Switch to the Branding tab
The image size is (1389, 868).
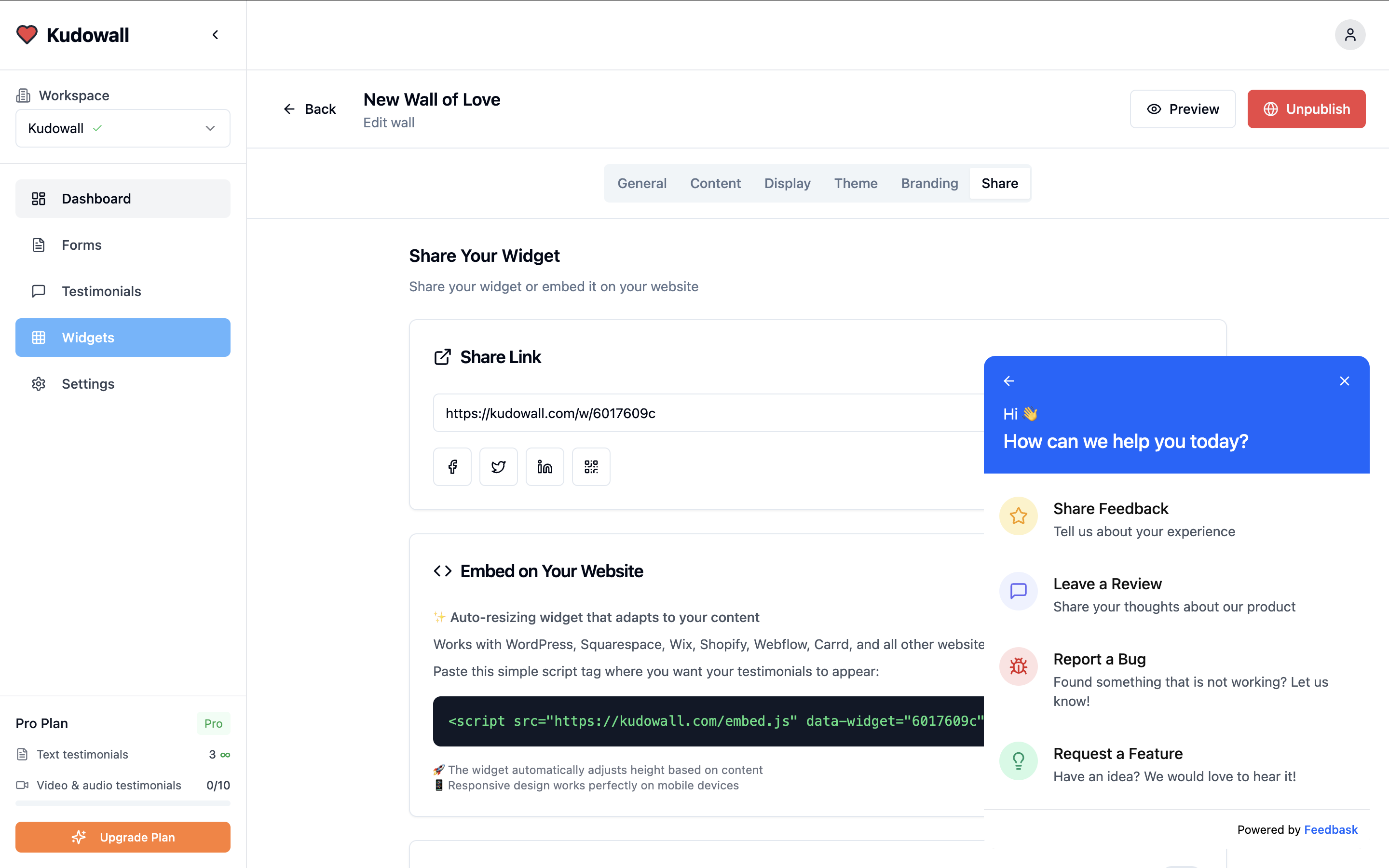coord(929,183)
